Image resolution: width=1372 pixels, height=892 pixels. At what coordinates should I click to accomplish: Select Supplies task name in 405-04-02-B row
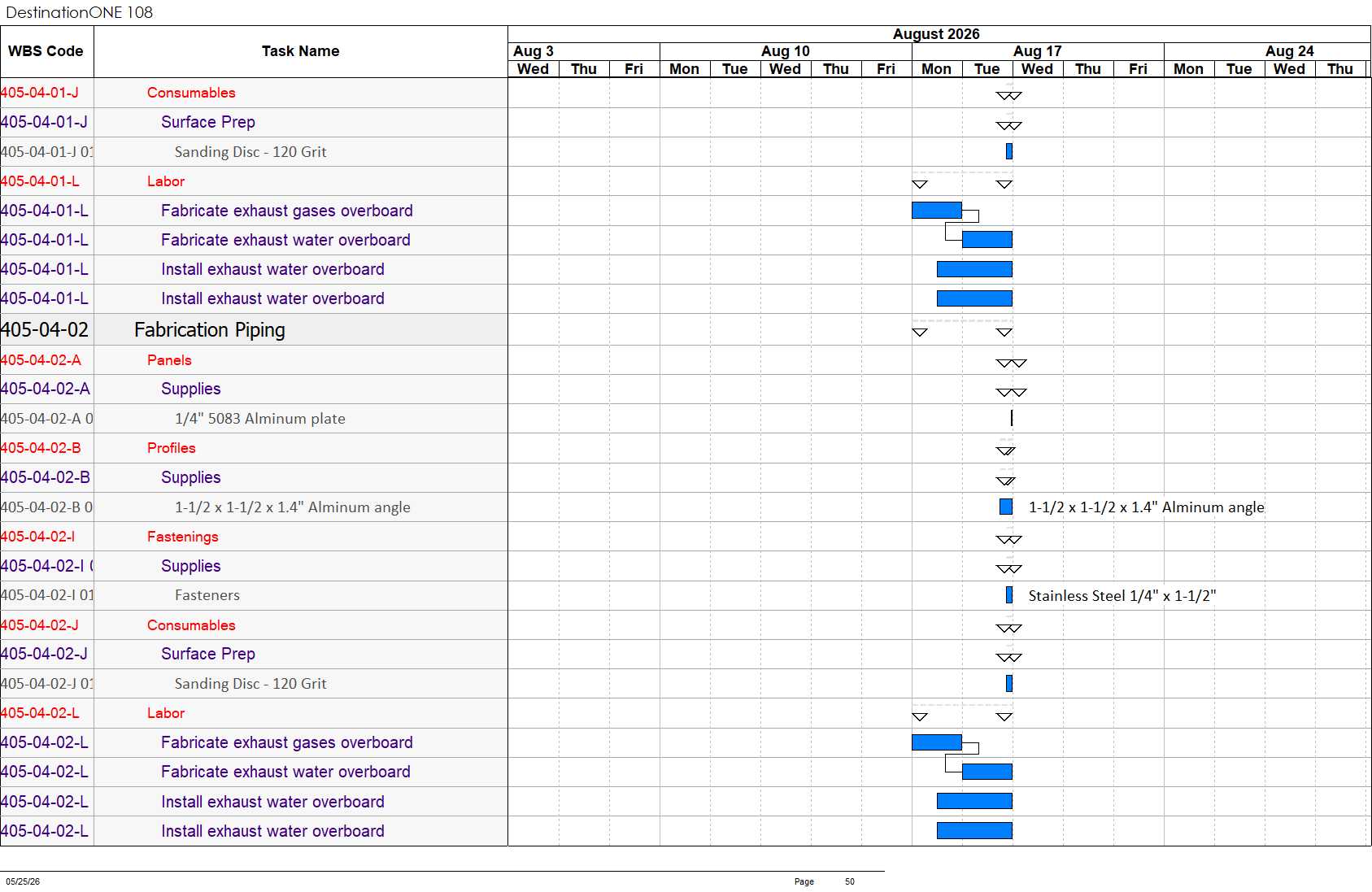pyautogui.click(x=191, y=477)
